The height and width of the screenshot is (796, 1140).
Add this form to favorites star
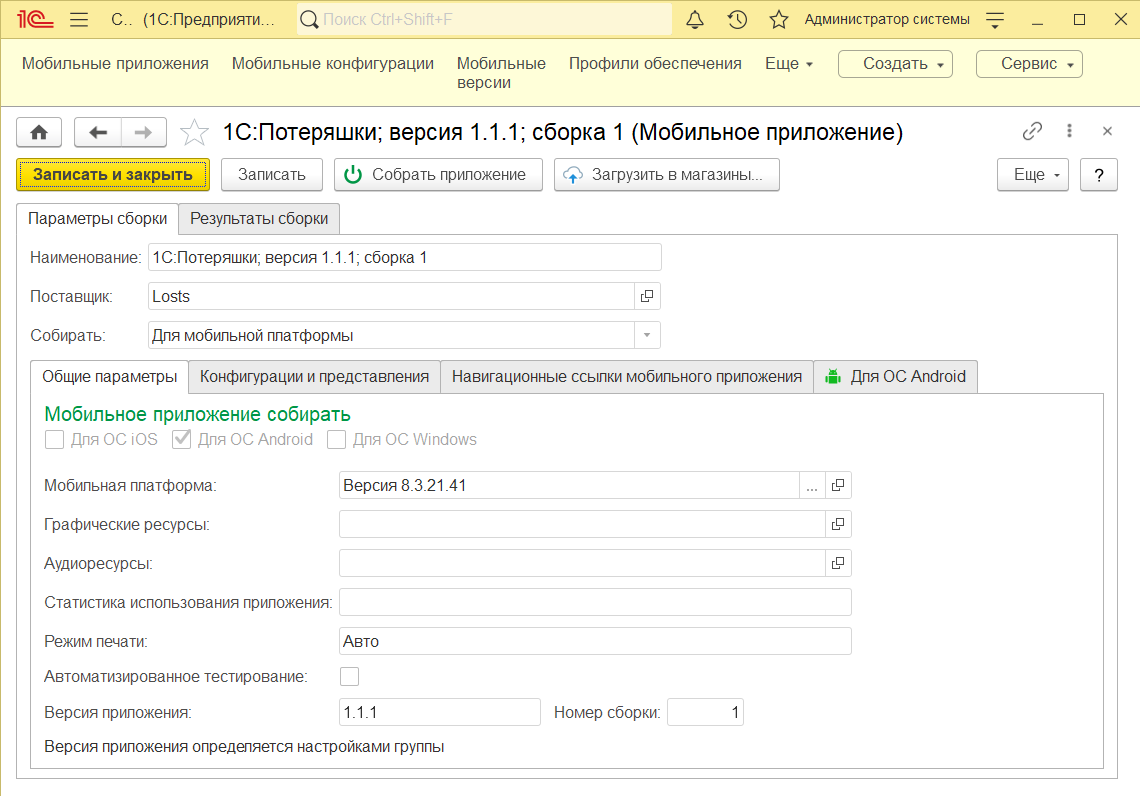click(x=194, y=132)
